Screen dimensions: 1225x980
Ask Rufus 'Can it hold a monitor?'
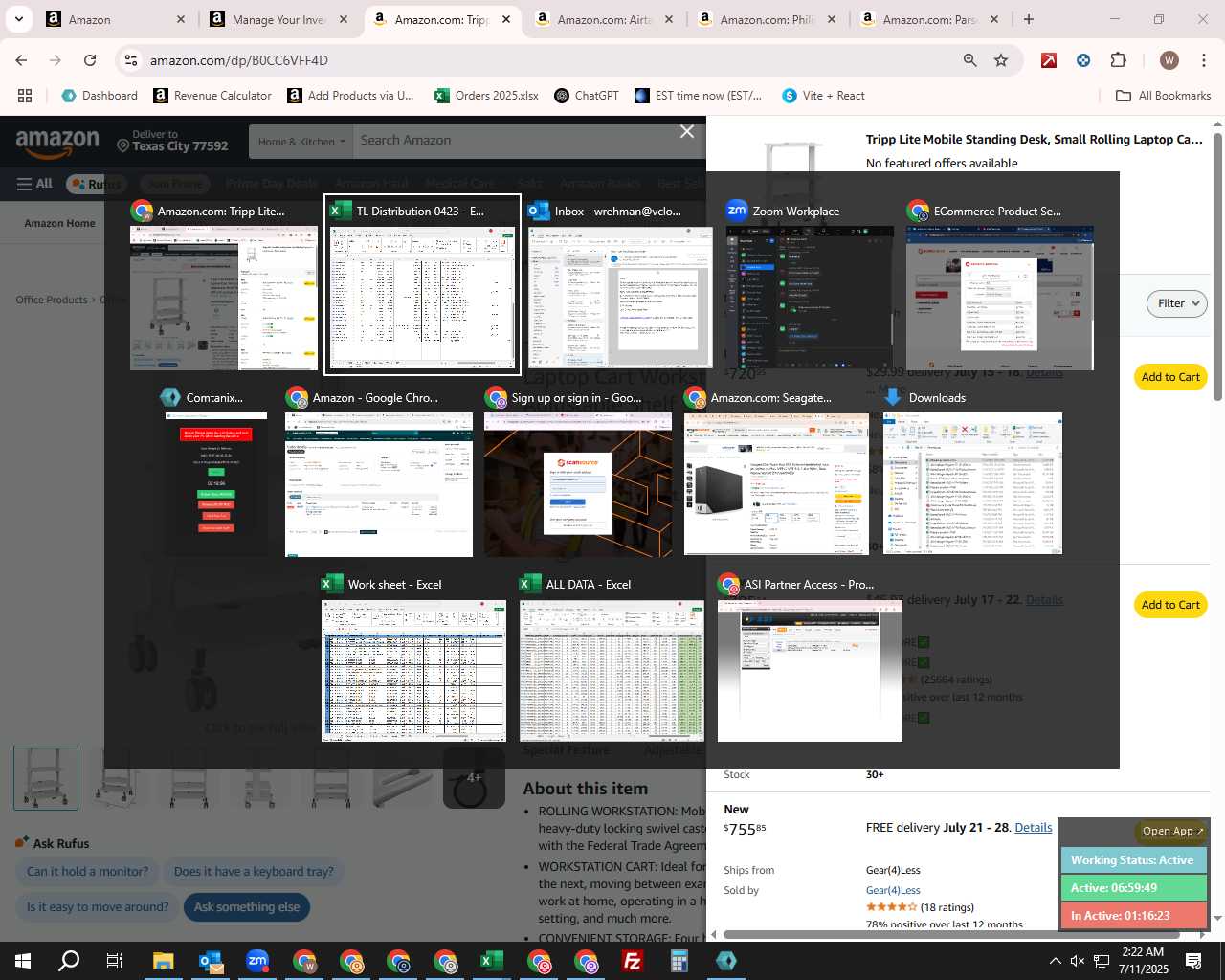87,872
